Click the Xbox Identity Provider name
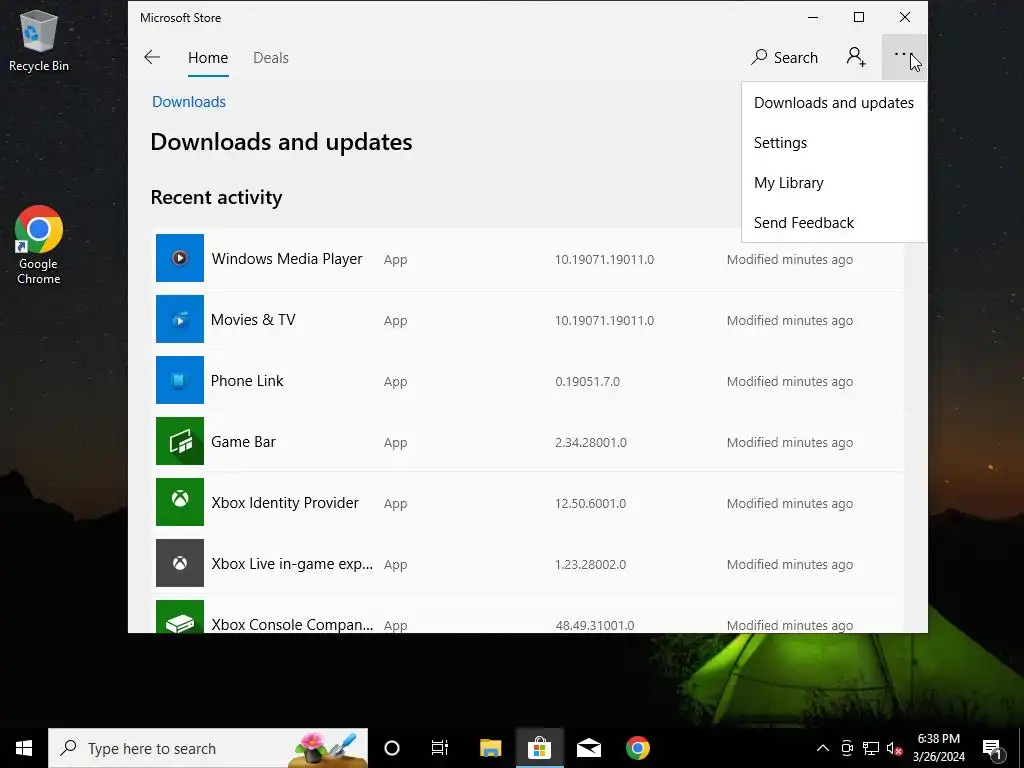The image size is (1024, 768). [285, 503]
